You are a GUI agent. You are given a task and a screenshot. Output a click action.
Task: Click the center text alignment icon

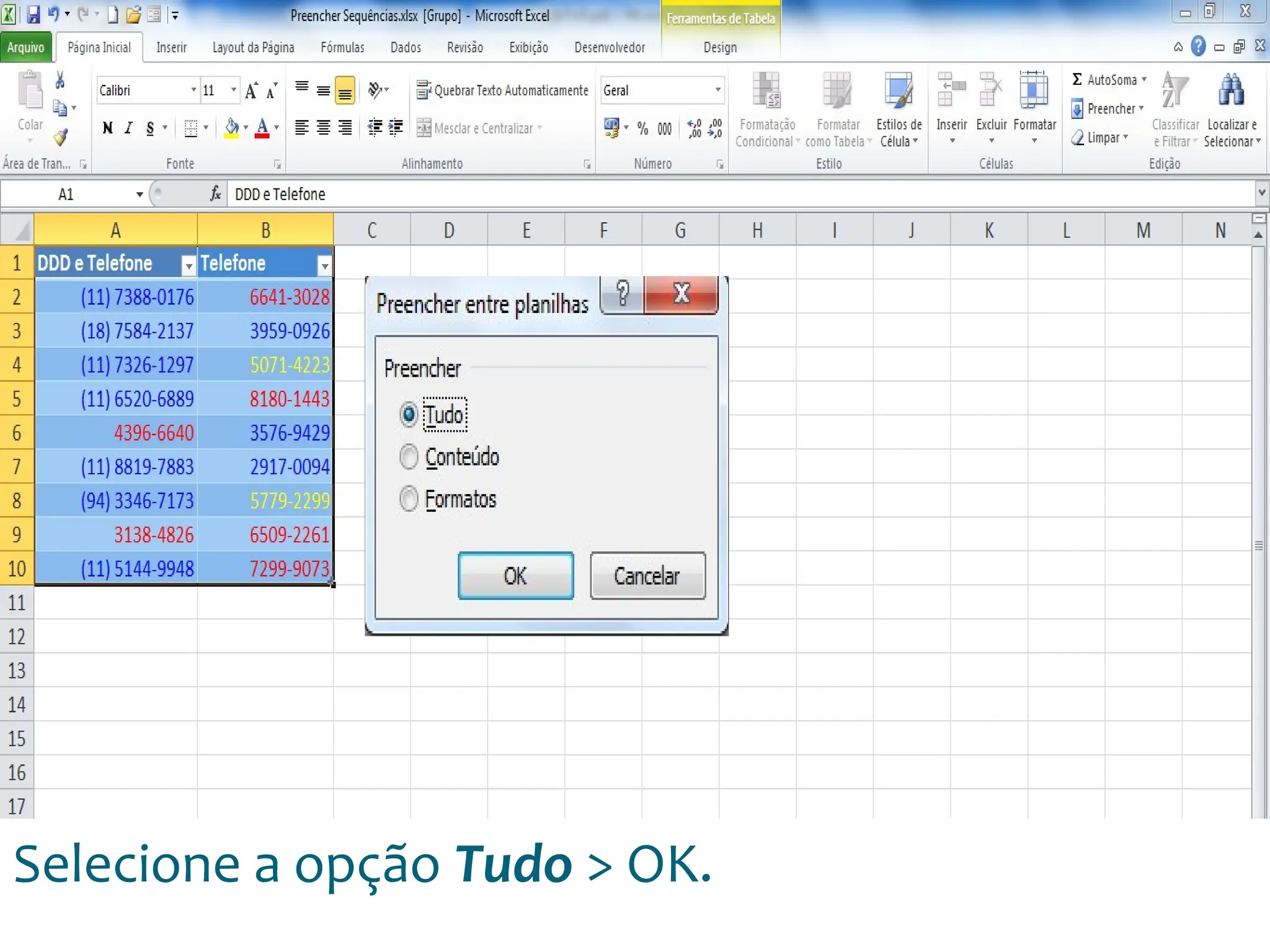pos(323,128)
